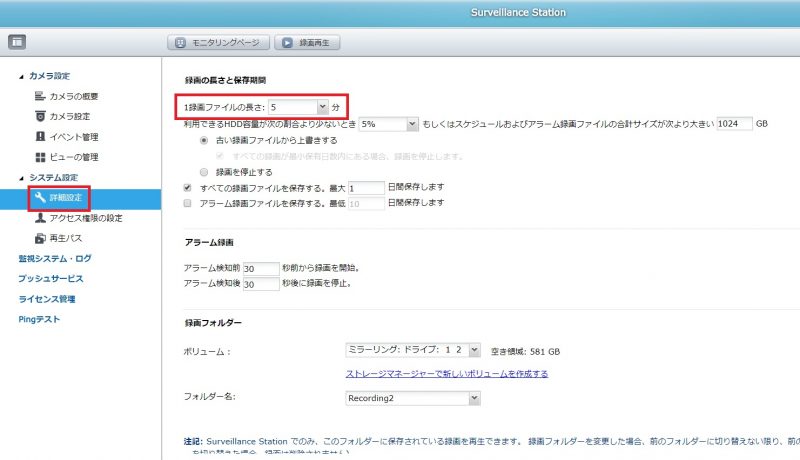
Task: Open ライセンス管理 menu item
Action: point(46,299)
